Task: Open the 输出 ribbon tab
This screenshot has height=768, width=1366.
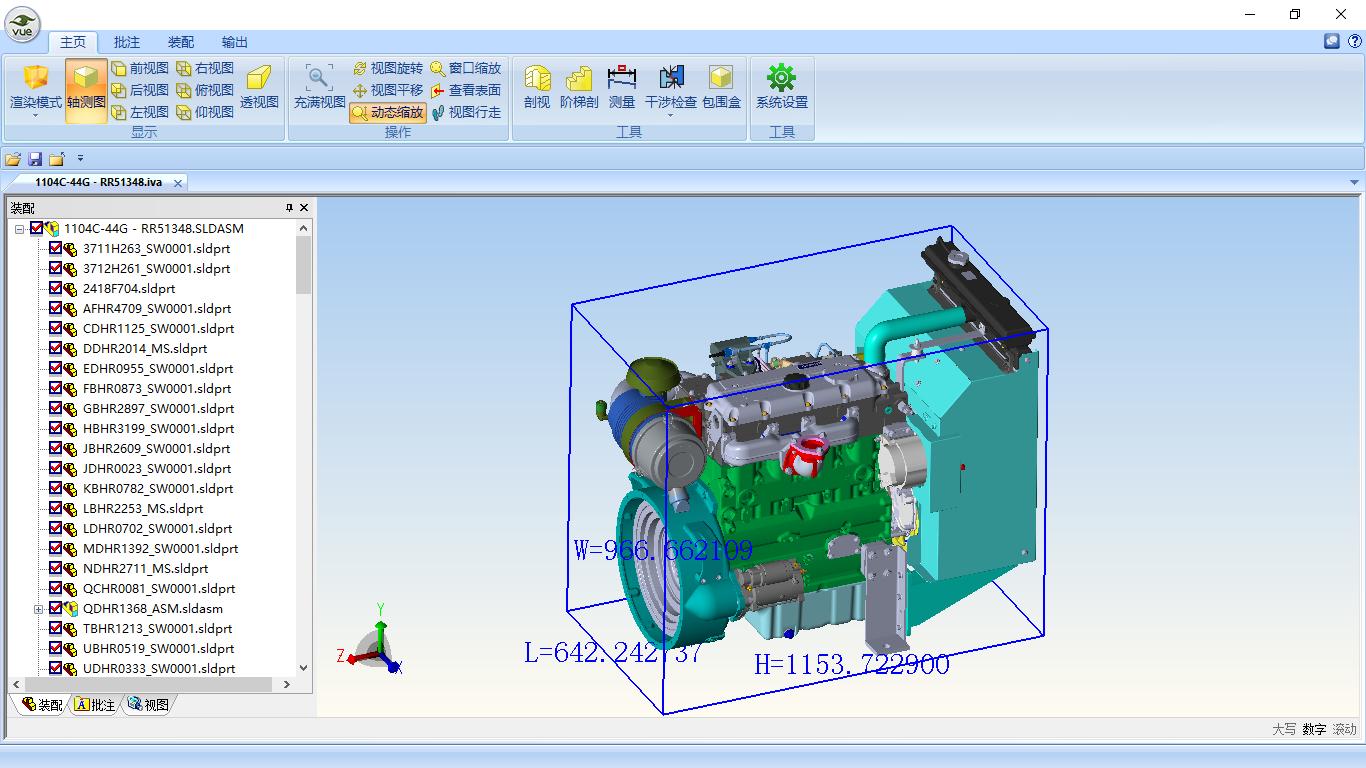Action: pyautogui.click(x=235, y=42)
